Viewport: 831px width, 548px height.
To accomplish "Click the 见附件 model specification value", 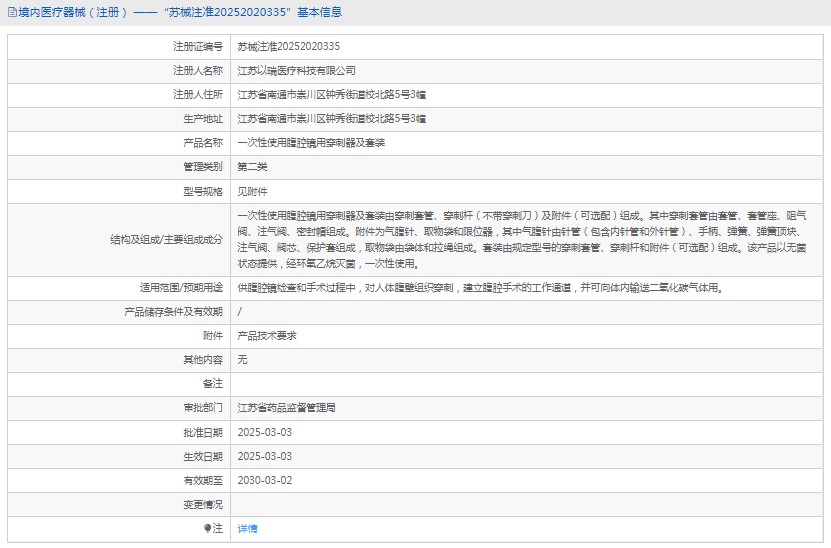I will (x=252, y=191).
